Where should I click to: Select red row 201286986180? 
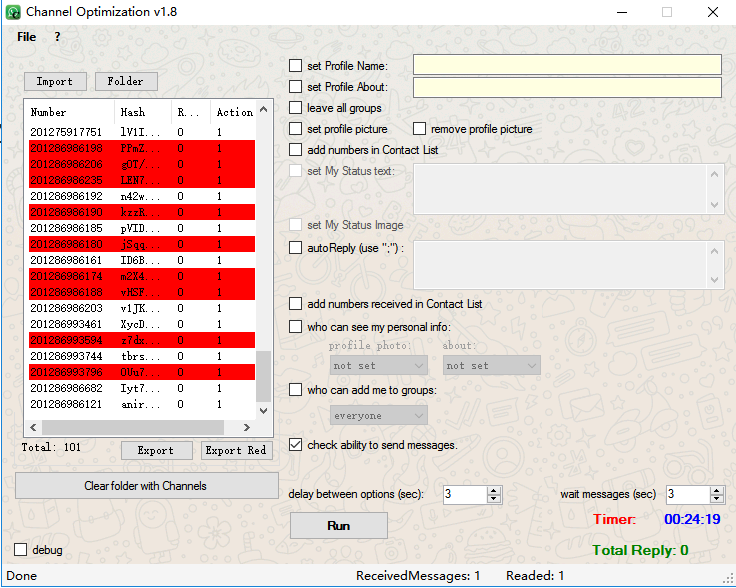(142, 244)
